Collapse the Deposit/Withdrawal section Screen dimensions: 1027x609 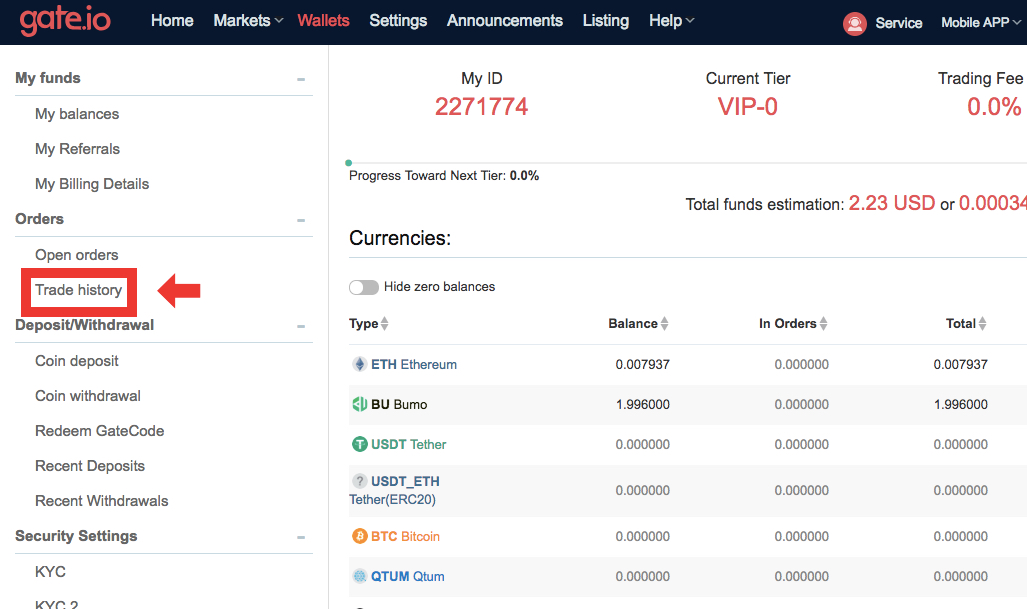coord(301,326)
